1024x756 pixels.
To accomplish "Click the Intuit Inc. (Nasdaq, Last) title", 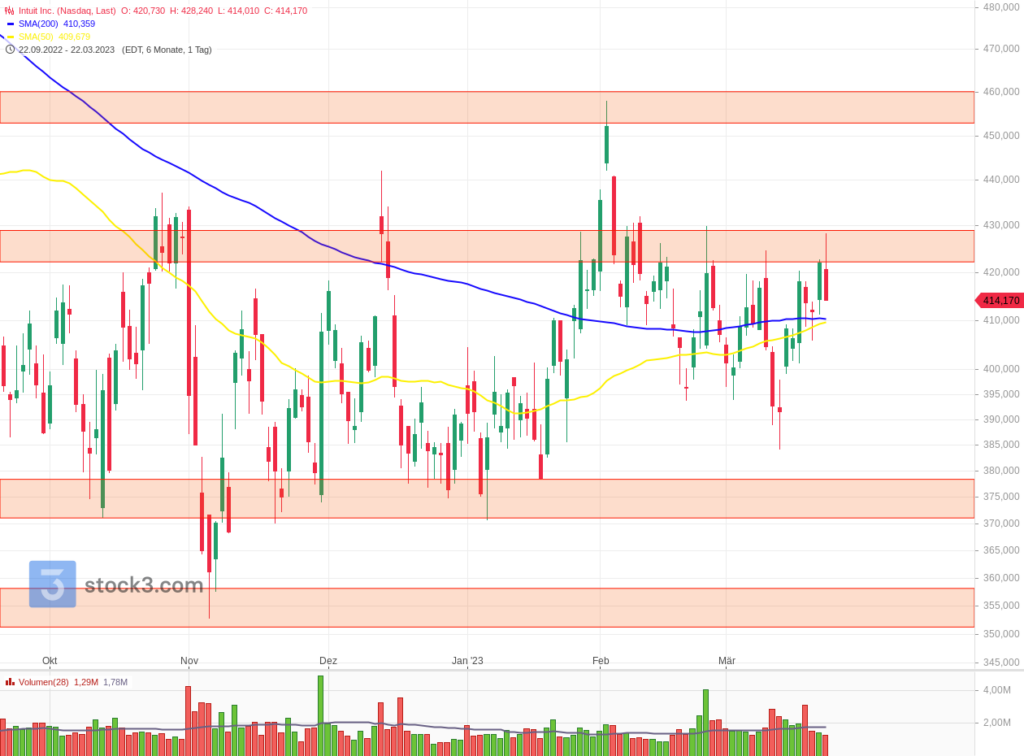I will (67, 10).
